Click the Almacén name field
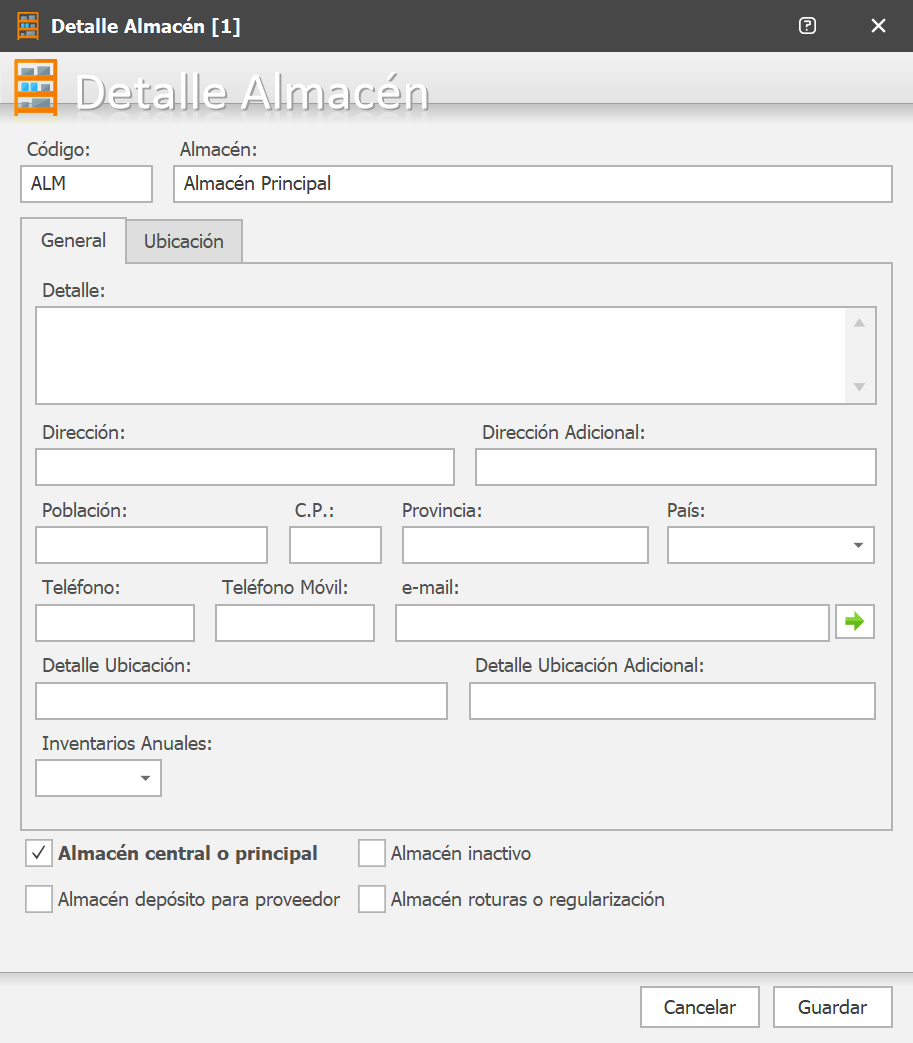Screen dimensions: 913x1043 (x=533, y=184)
